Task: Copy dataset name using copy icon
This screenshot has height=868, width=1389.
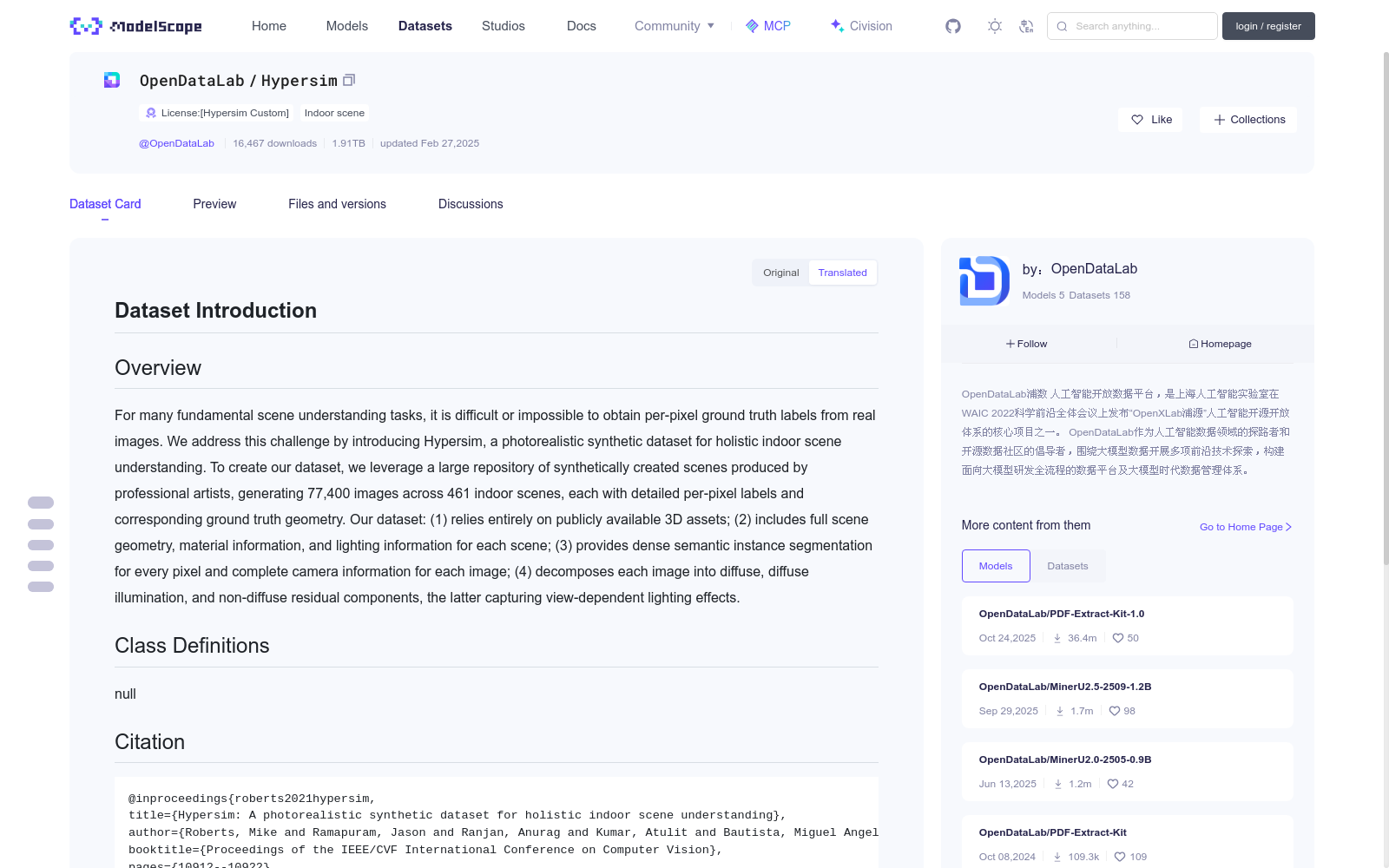Action: point(349,80)
